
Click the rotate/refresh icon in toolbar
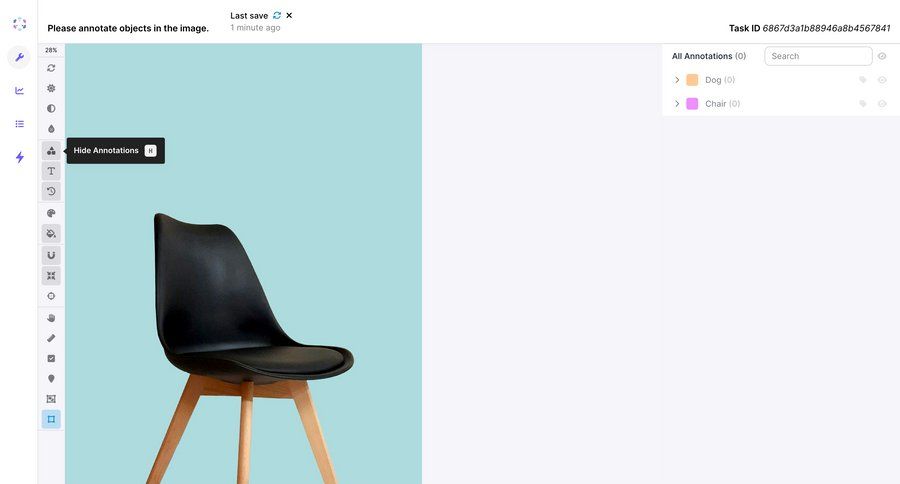click(x=51, y=68)
